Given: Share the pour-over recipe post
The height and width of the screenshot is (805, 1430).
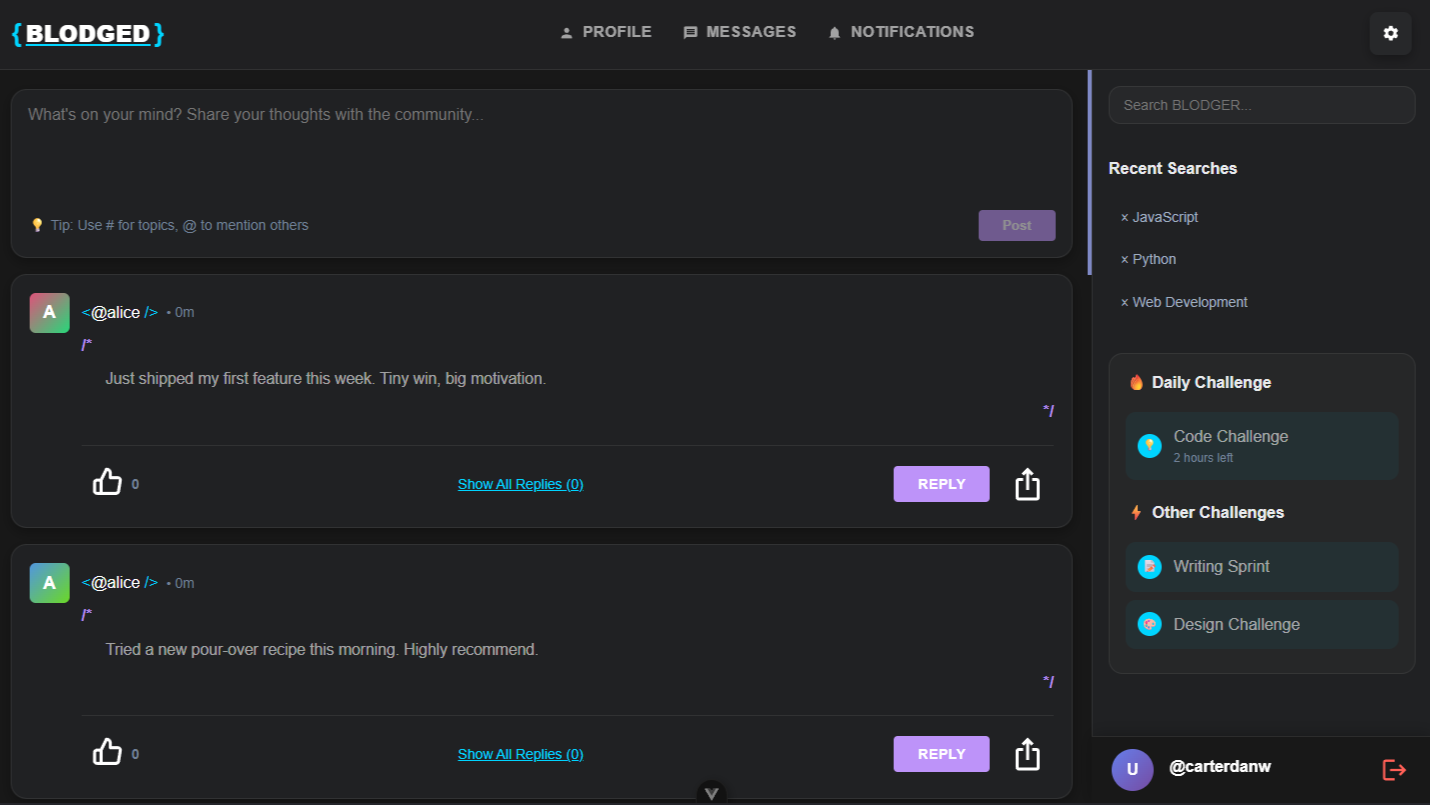Looking at the screenshot, I should (1027, 754).
